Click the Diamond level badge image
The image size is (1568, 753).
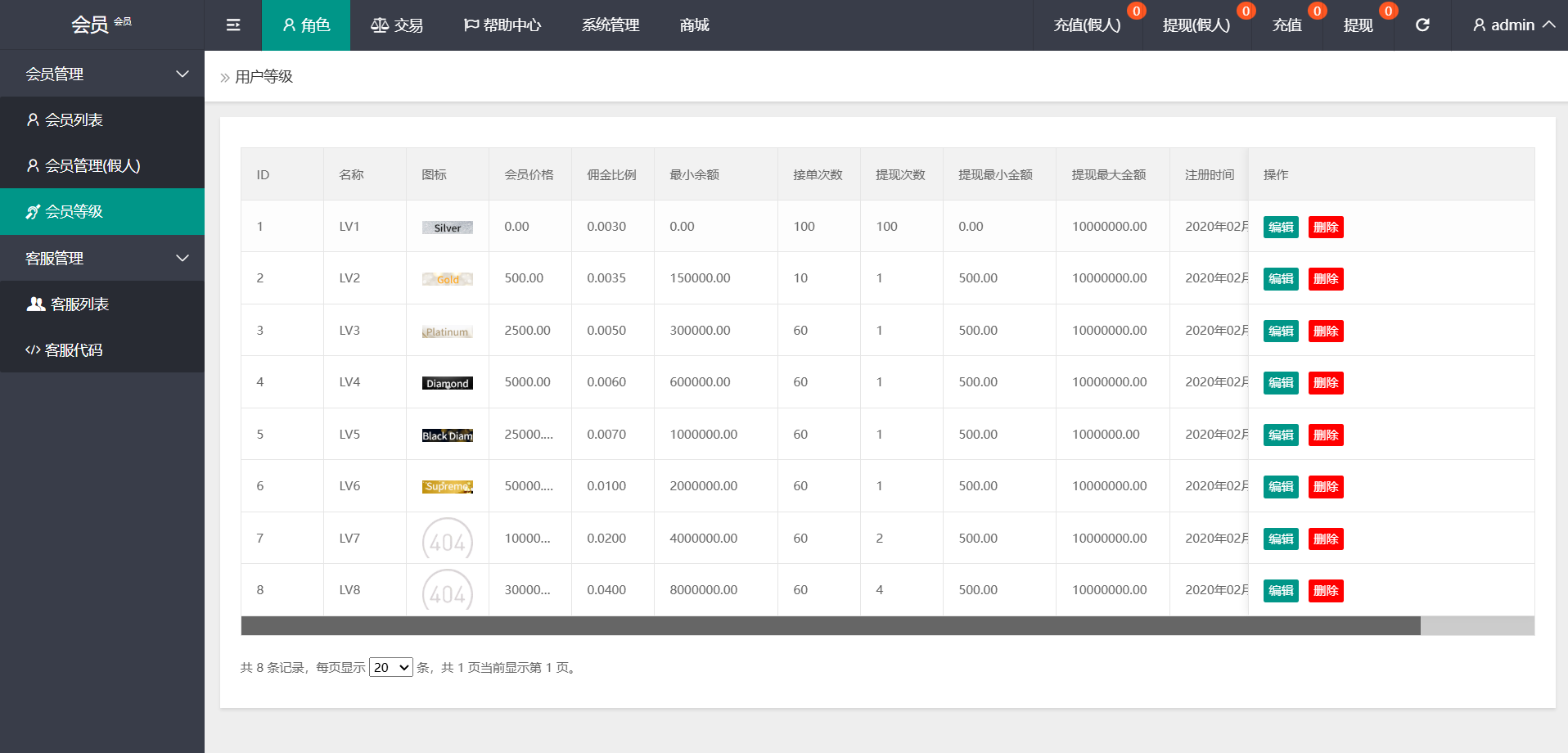pos(447,383)
